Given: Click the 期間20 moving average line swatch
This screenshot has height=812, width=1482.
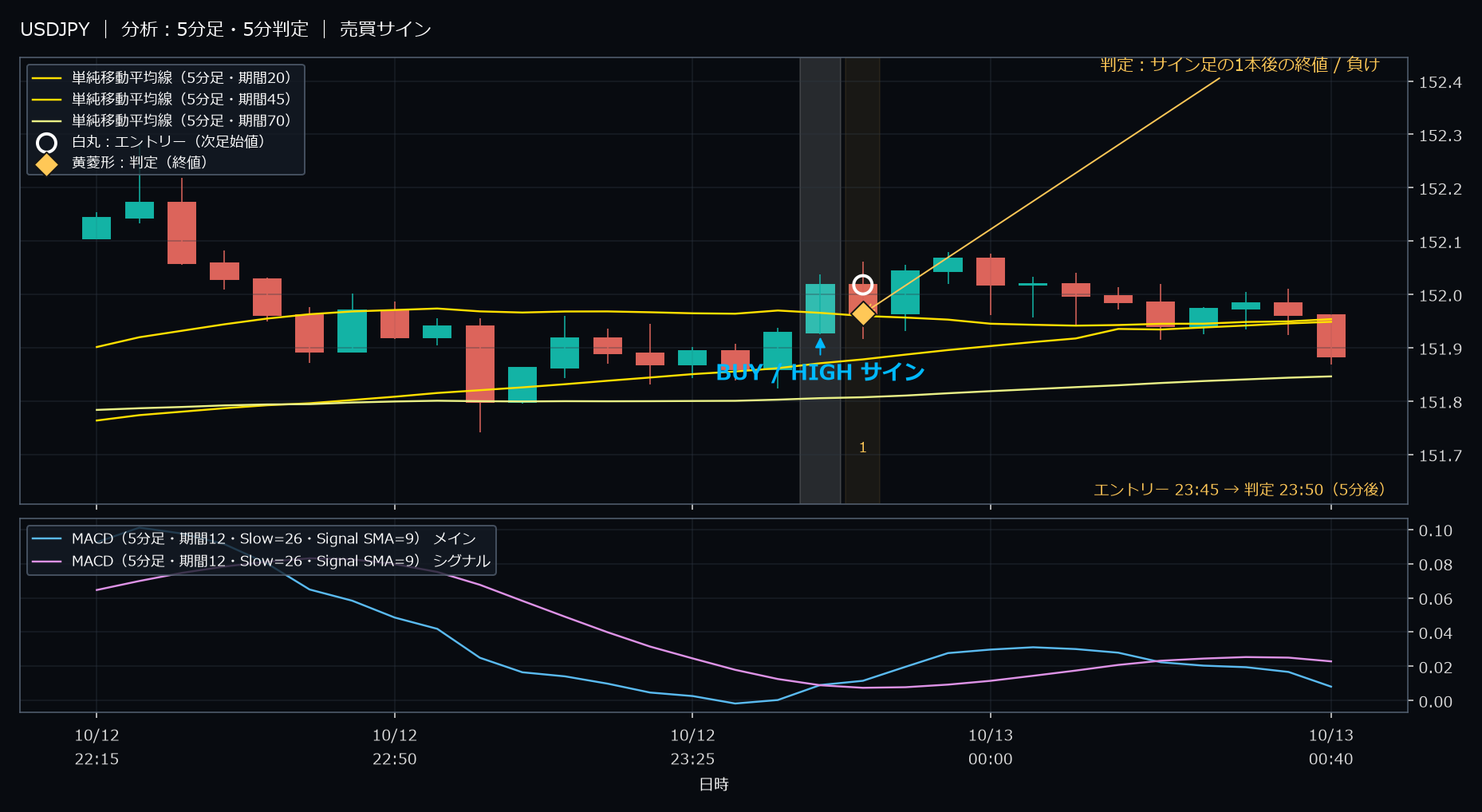Looking at the screenshot, I should [x=47, y=78].
